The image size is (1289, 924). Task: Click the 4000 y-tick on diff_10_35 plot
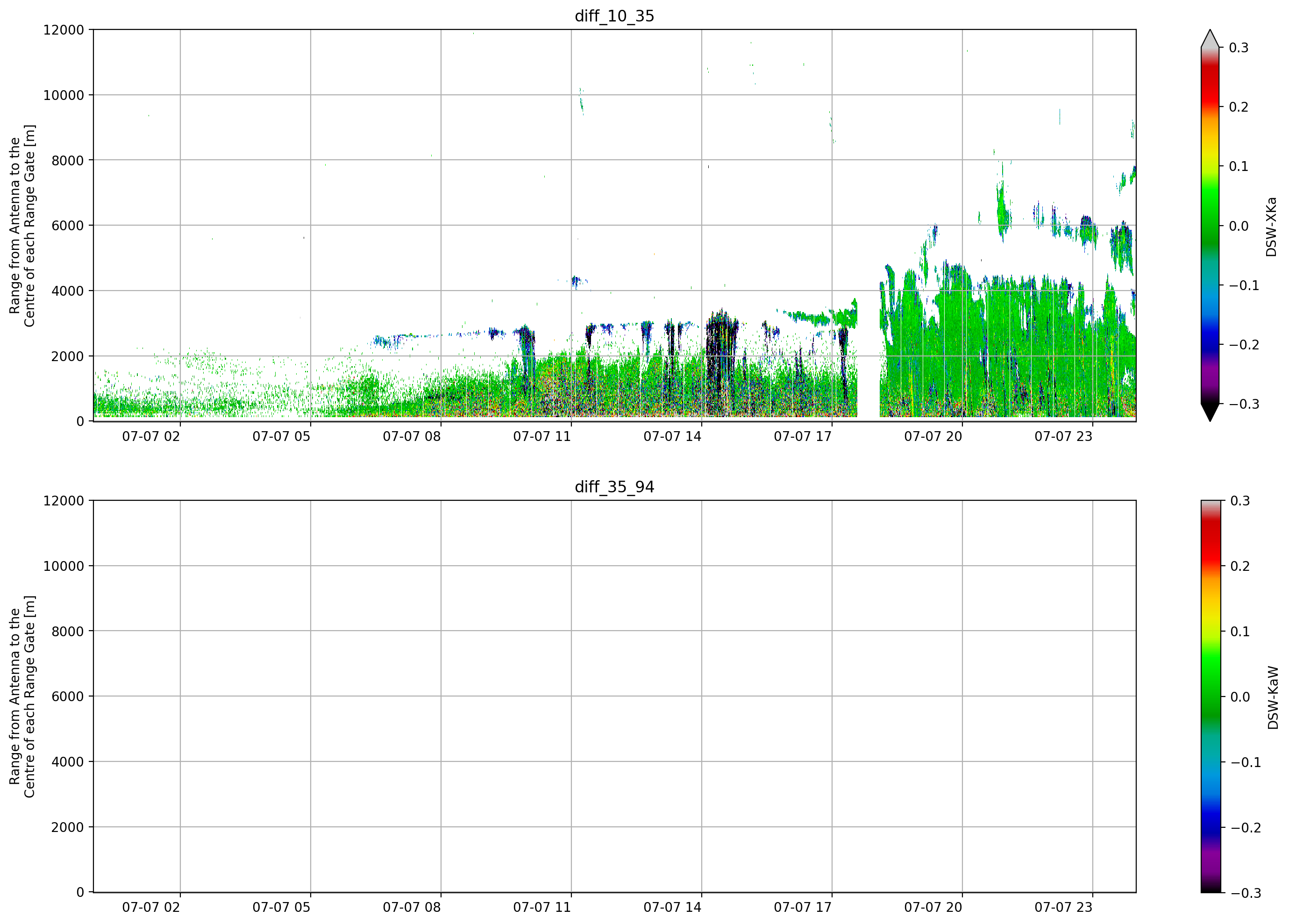point(68,291)
